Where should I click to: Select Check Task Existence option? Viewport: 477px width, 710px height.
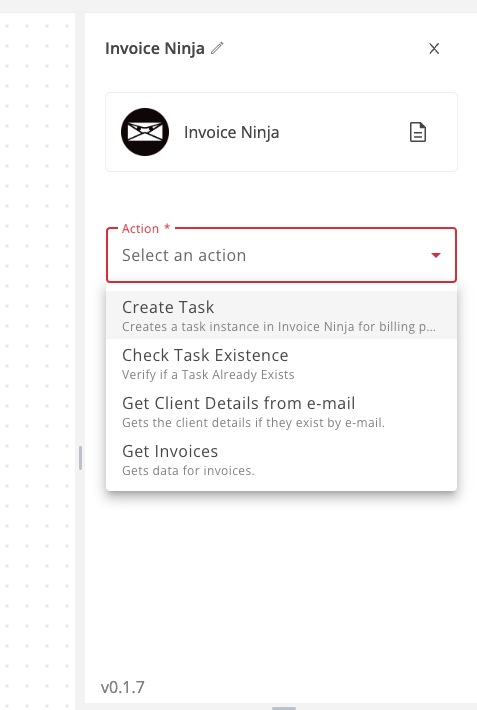281,363
